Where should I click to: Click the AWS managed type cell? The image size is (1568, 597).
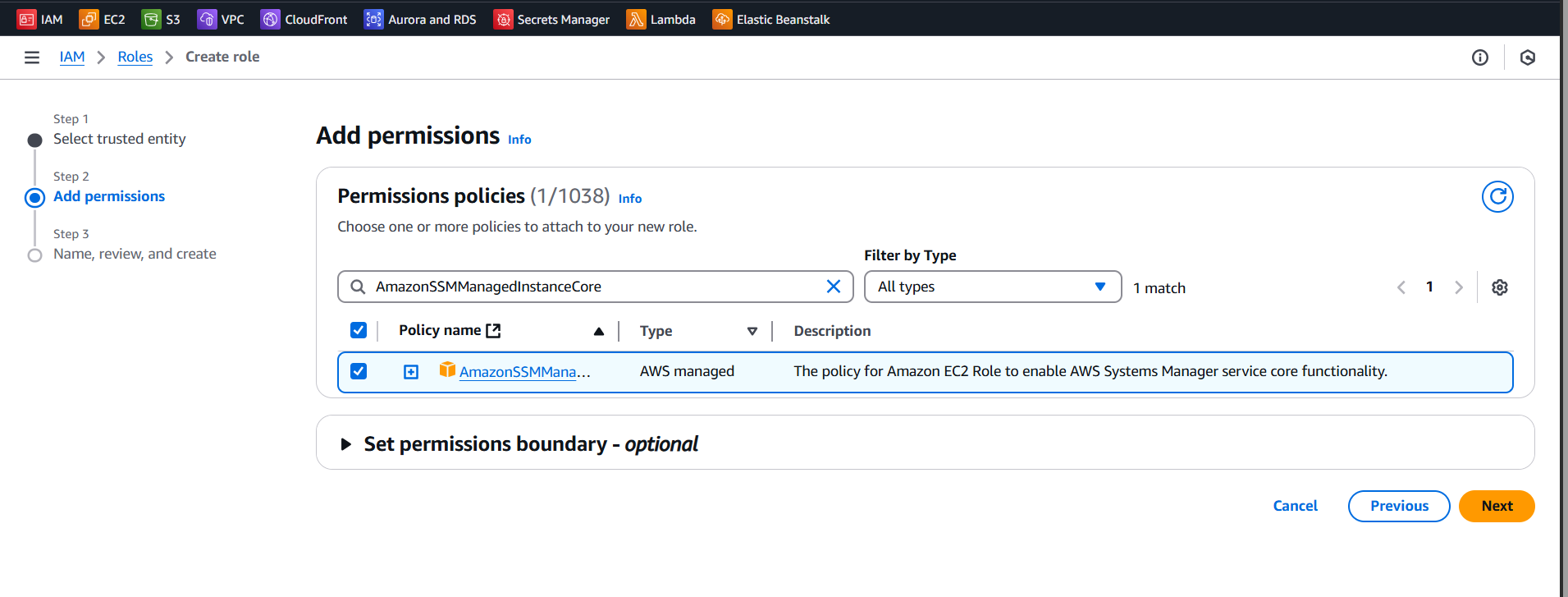click(687, 371)
